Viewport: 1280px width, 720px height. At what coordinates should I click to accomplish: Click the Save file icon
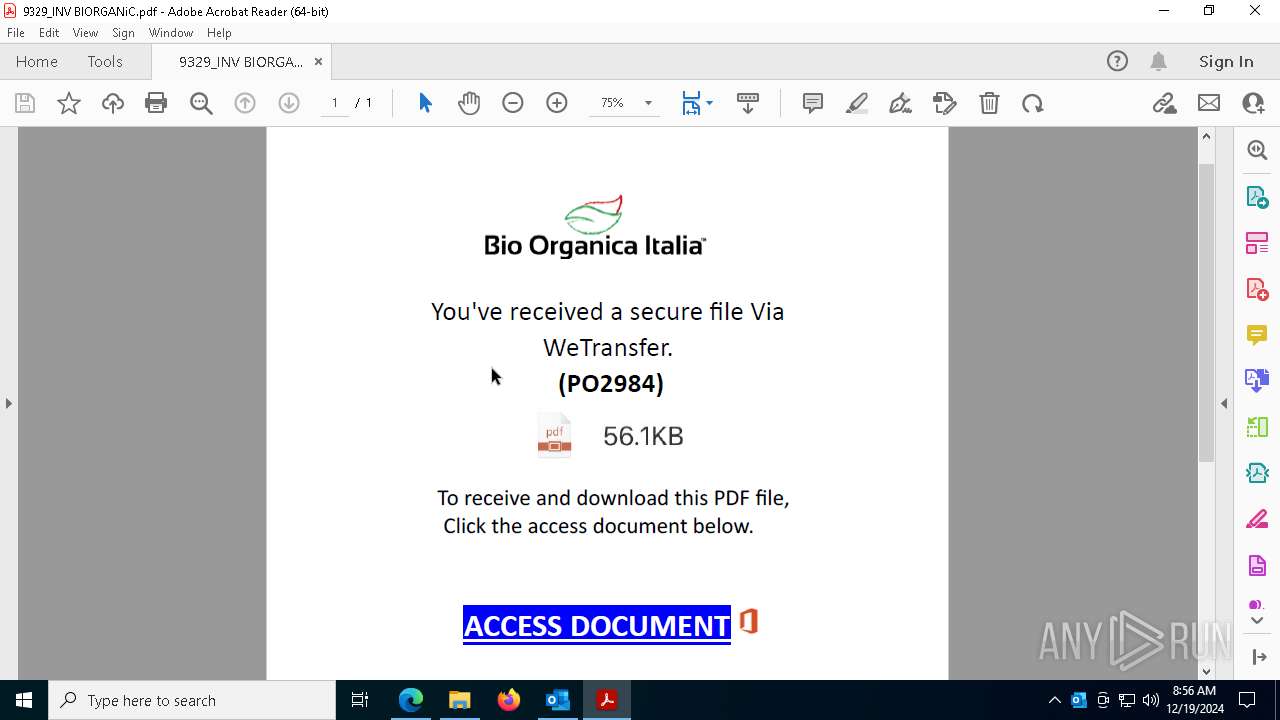[25, 103]
